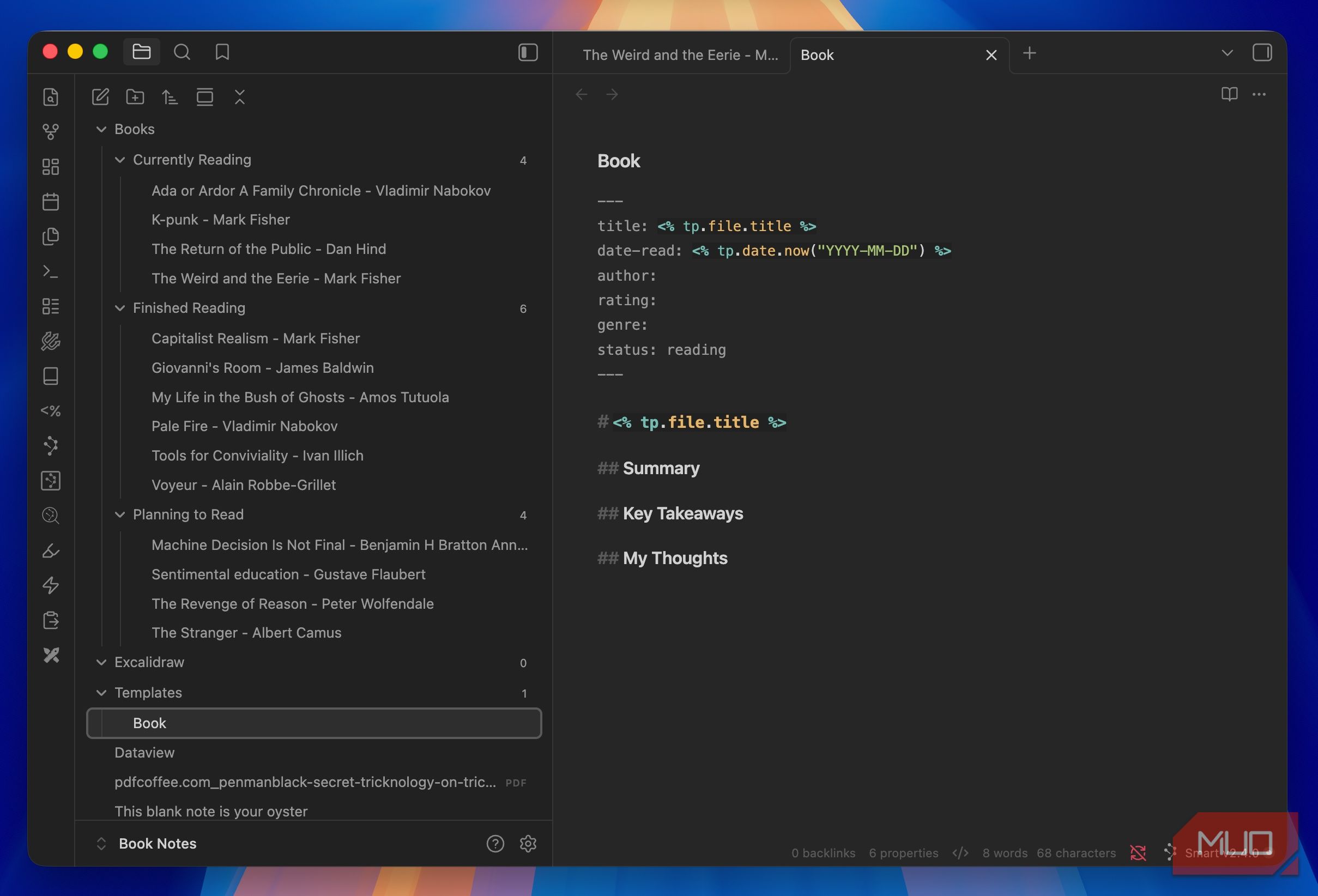Close the Book tab
Screen dimensions: 1318x896
[991, 55]
